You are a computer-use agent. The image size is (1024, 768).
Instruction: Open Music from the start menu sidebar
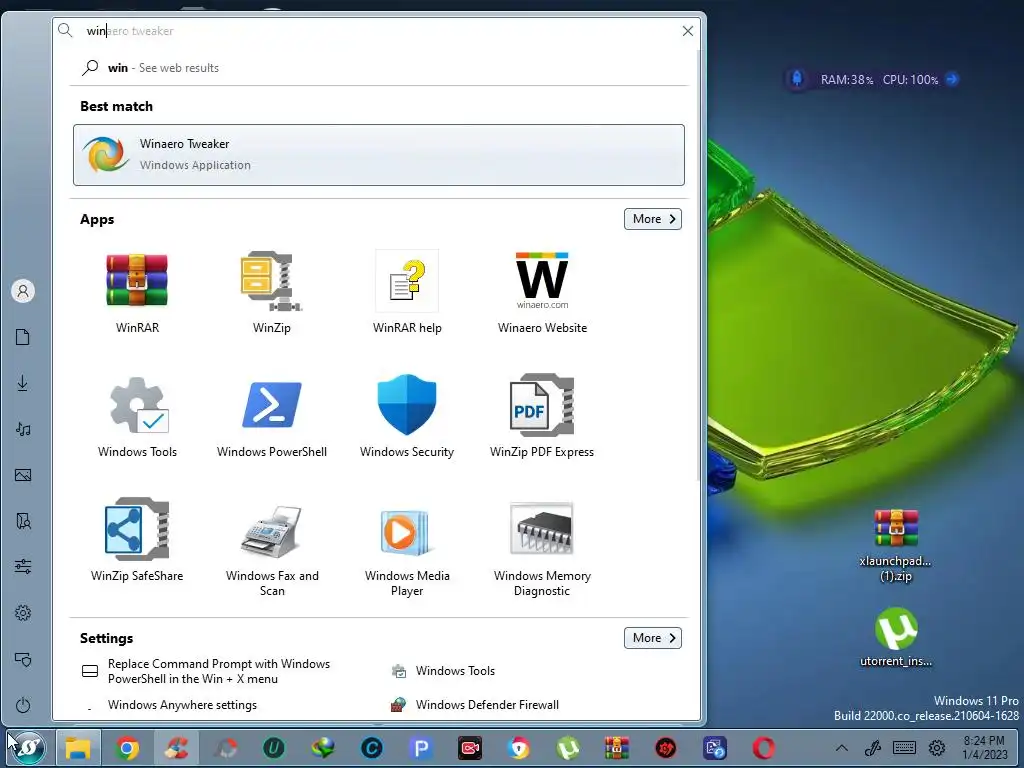pyautogui.click(x=23, y=429)
